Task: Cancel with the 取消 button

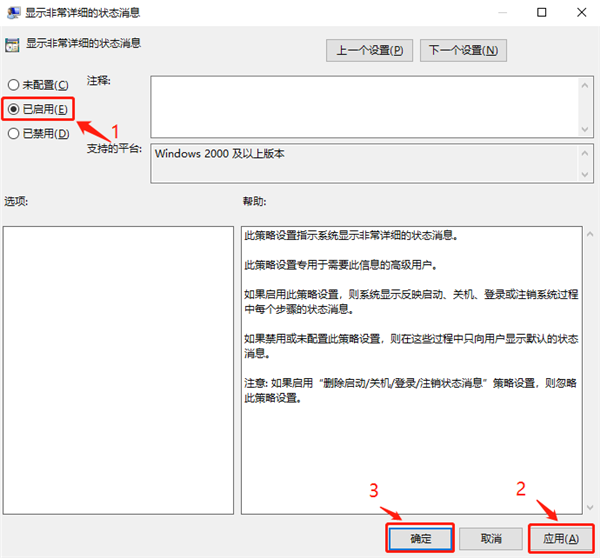Action: coord(491,538)
